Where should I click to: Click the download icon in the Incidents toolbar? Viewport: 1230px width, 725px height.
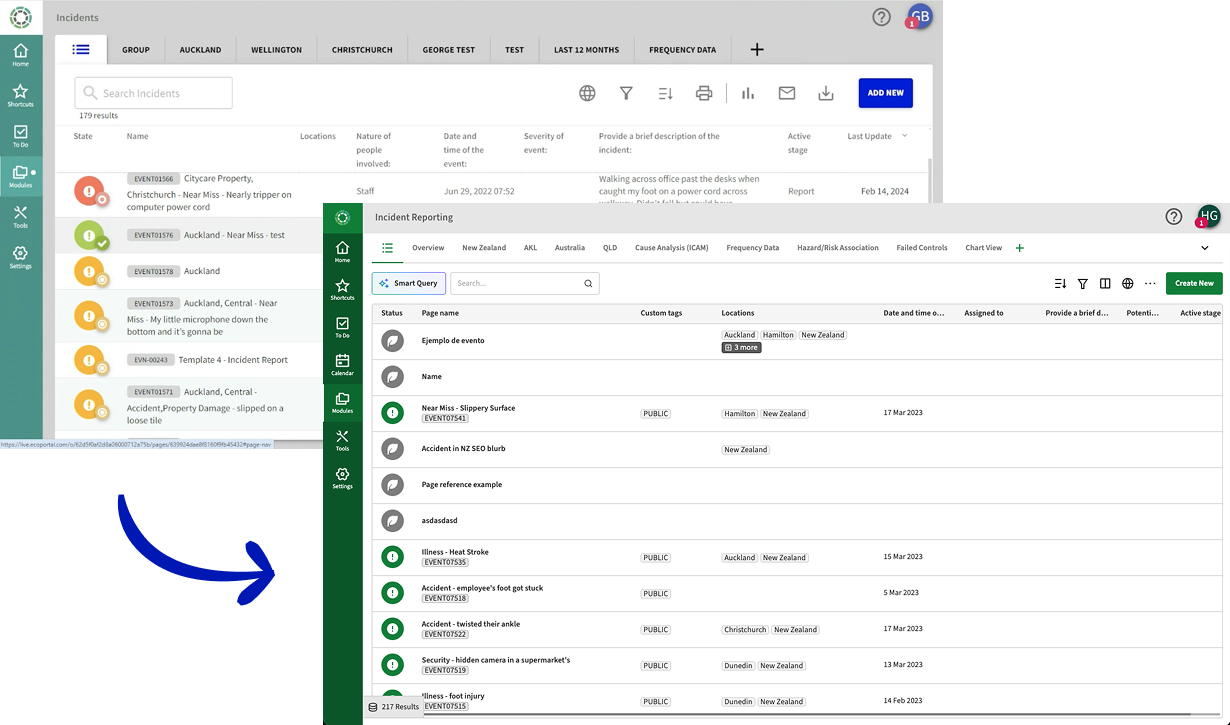[x=826, y=93]
